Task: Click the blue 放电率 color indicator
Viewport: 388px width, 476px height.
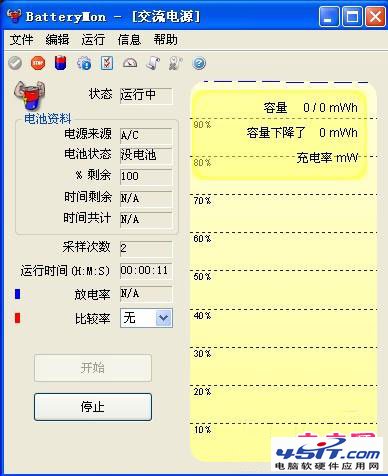Action: (17, 294)
